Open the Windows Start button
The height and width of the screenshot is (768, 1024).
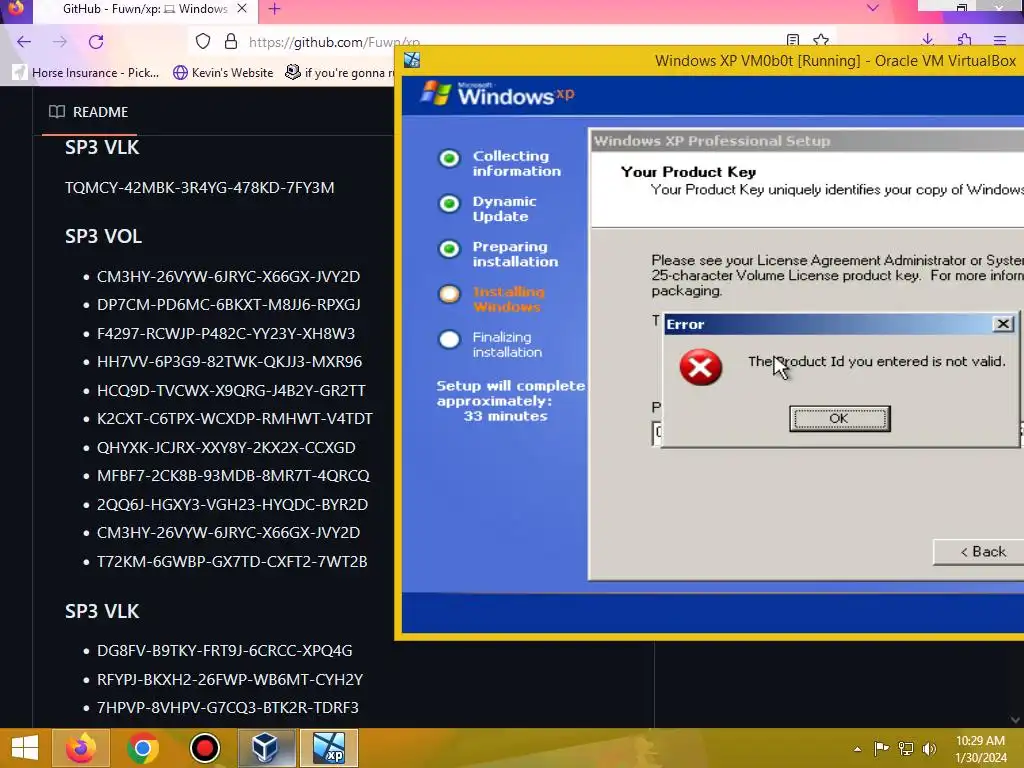[x=24, y=748]
